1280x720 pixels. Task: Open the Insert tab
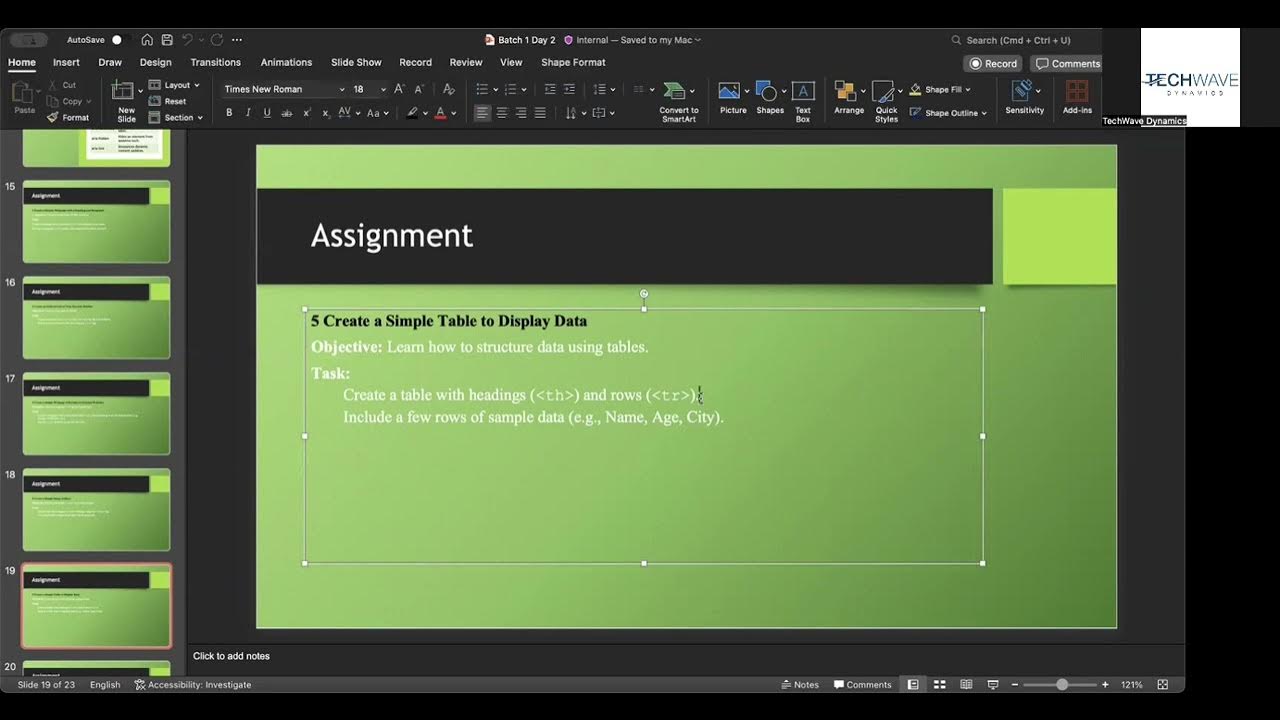pyautogui.click(x=66, y=62)
